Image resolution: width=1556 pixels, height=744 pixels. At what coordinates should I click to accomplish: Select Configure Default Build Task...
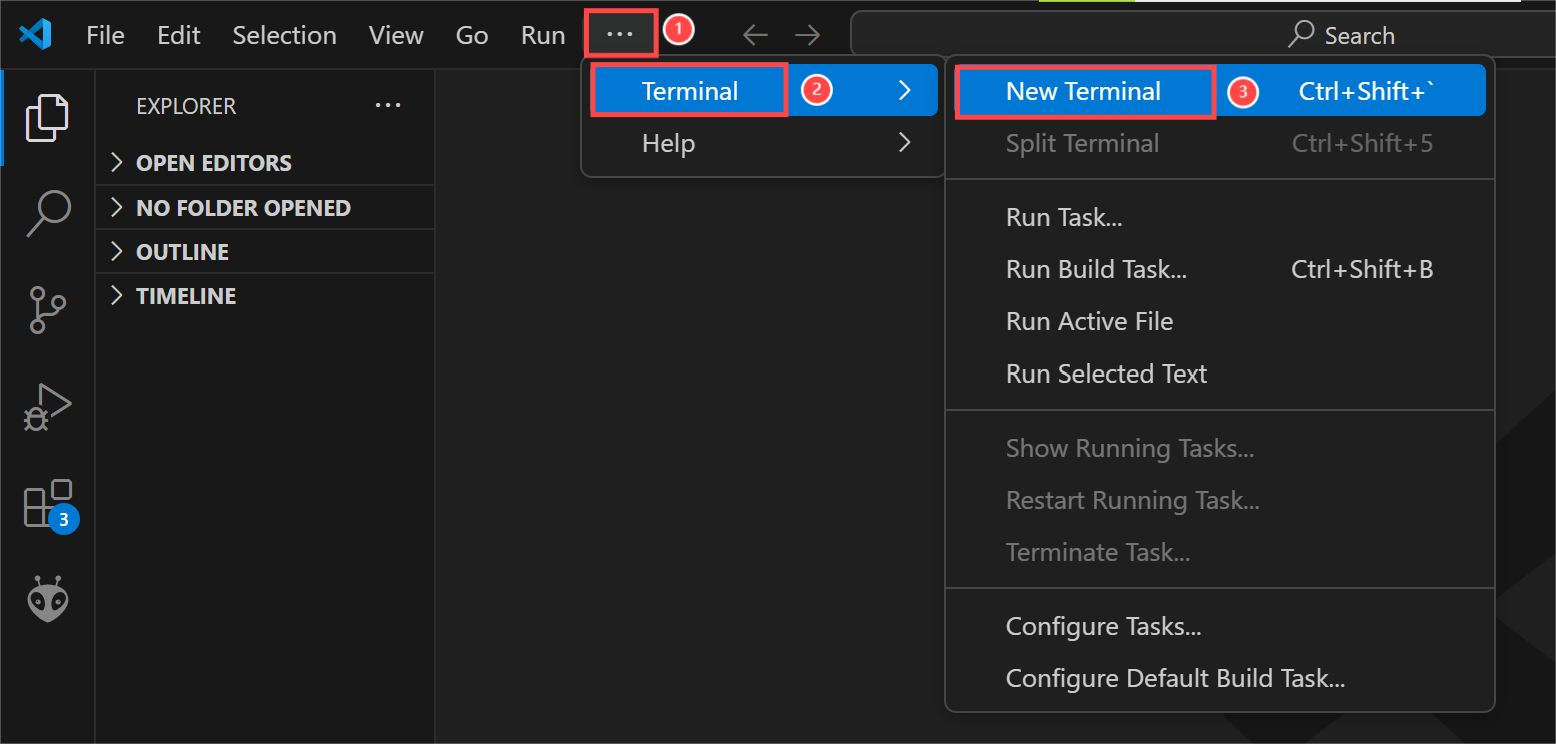pos(1220,679)
